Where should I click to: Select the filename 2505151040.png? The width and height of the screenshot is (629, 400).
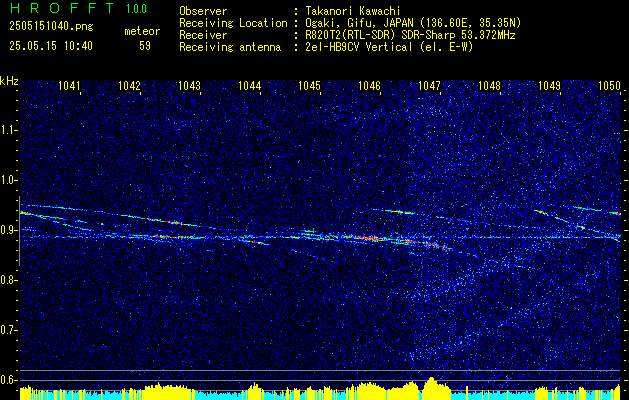coord(51,27)
